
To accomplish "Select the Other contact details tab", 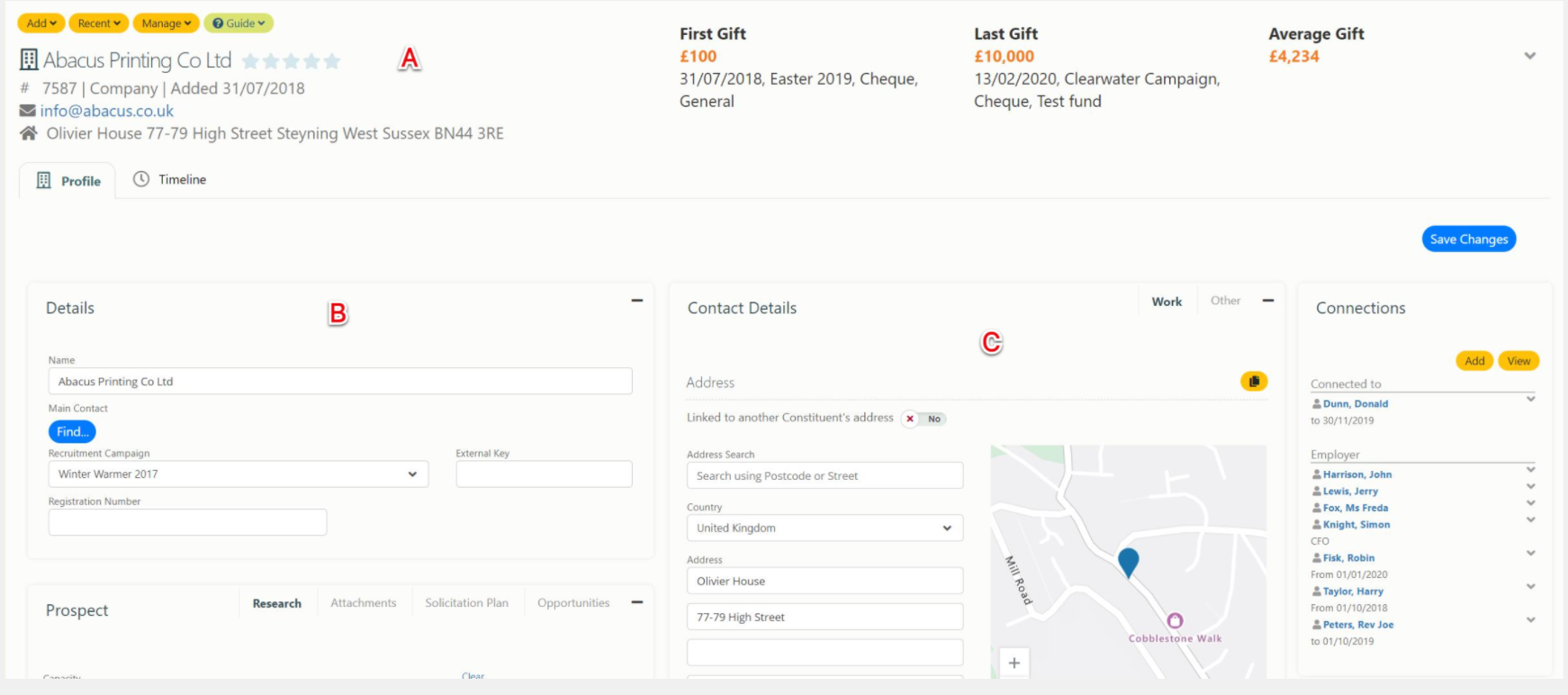I will click(1225, 301).
